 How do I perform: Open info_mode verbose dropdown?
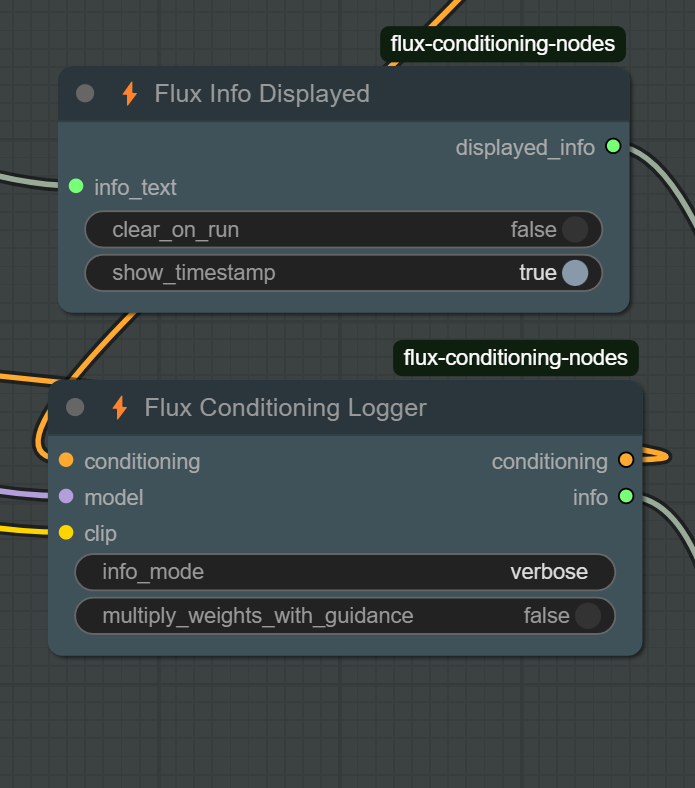345,572
